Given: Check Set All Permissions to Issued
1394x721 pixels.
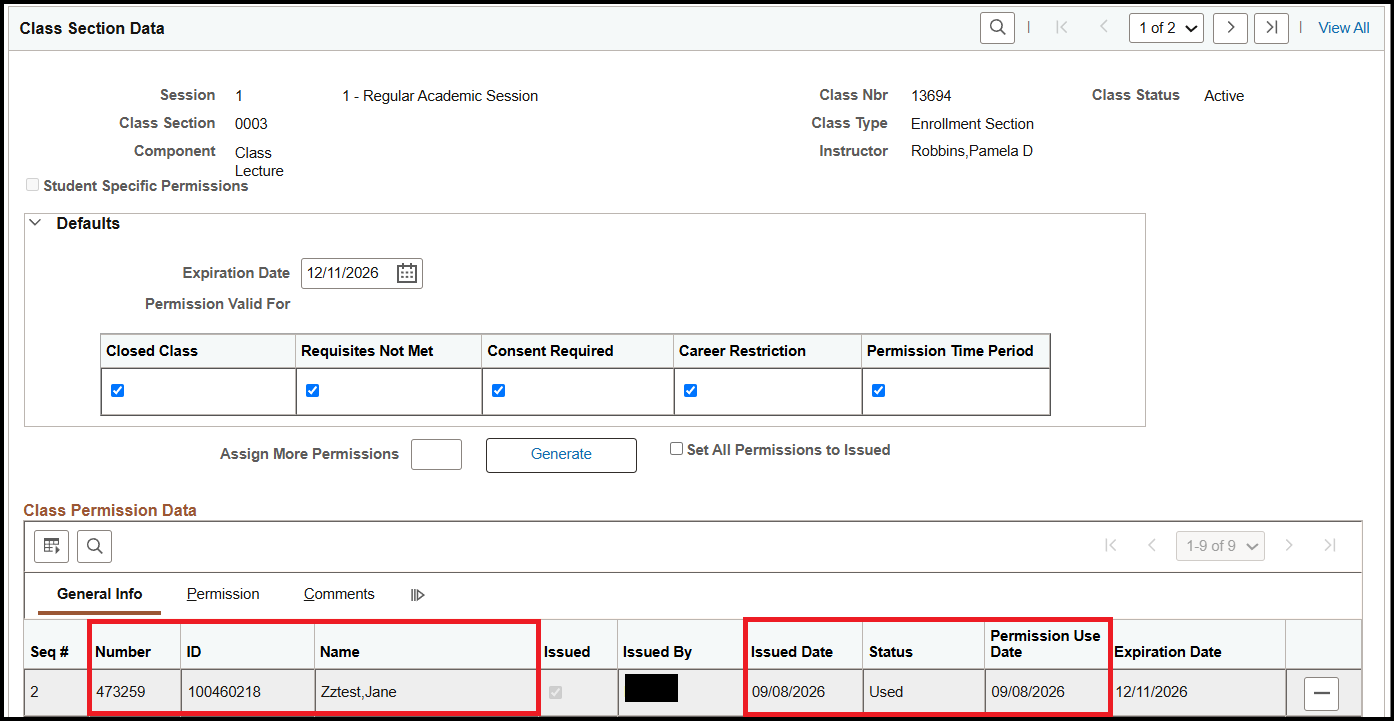Looking at the screenshot, I should (x=677, y=450).
